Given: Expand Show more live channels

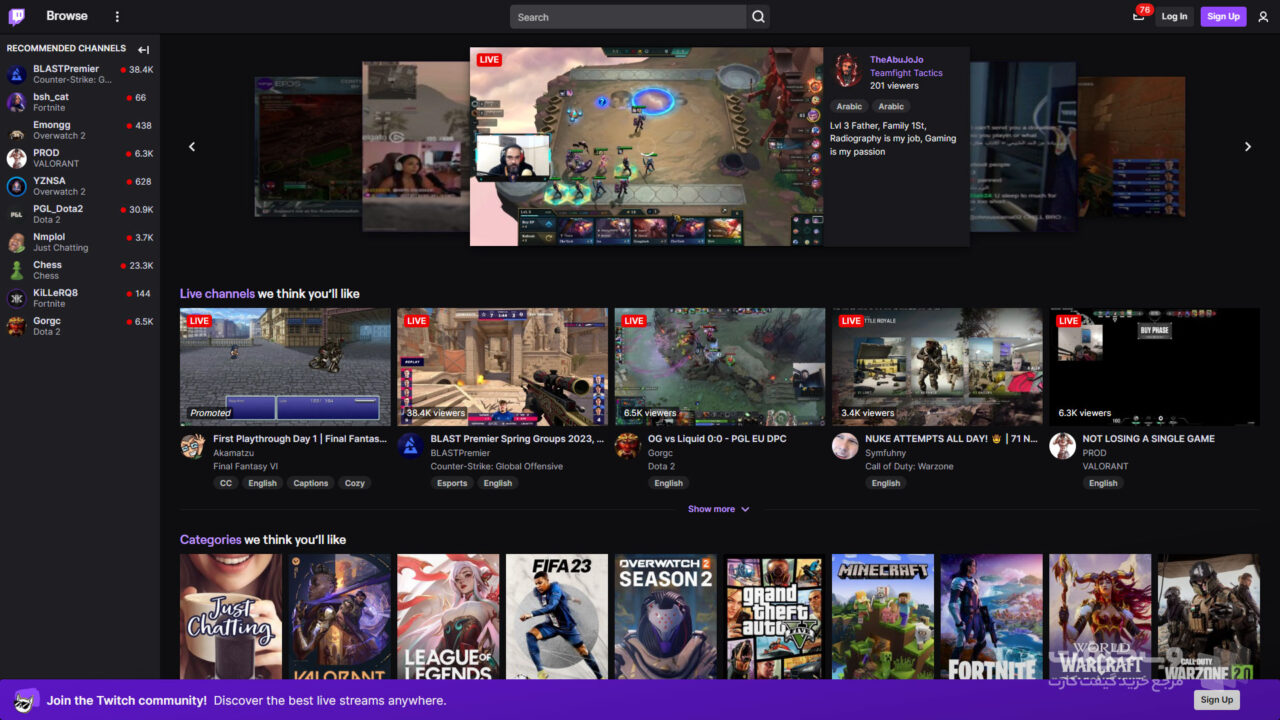Looking at the screenshot, I should (718, 509).
